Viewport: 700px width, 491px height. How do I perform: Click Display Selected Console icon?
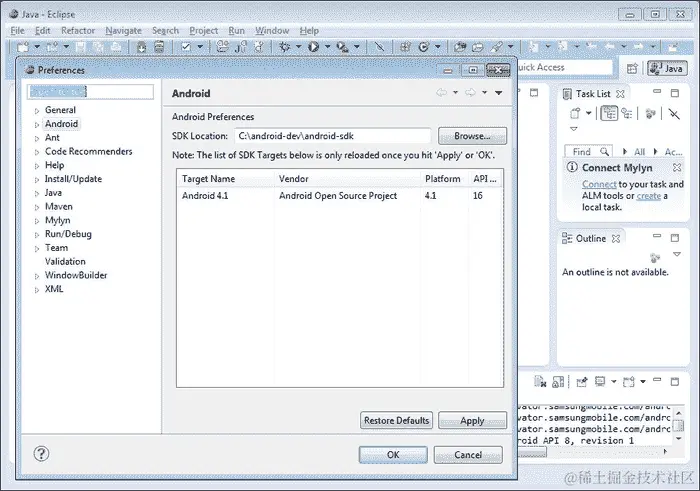pyautogui.click(x=600, y=382)
